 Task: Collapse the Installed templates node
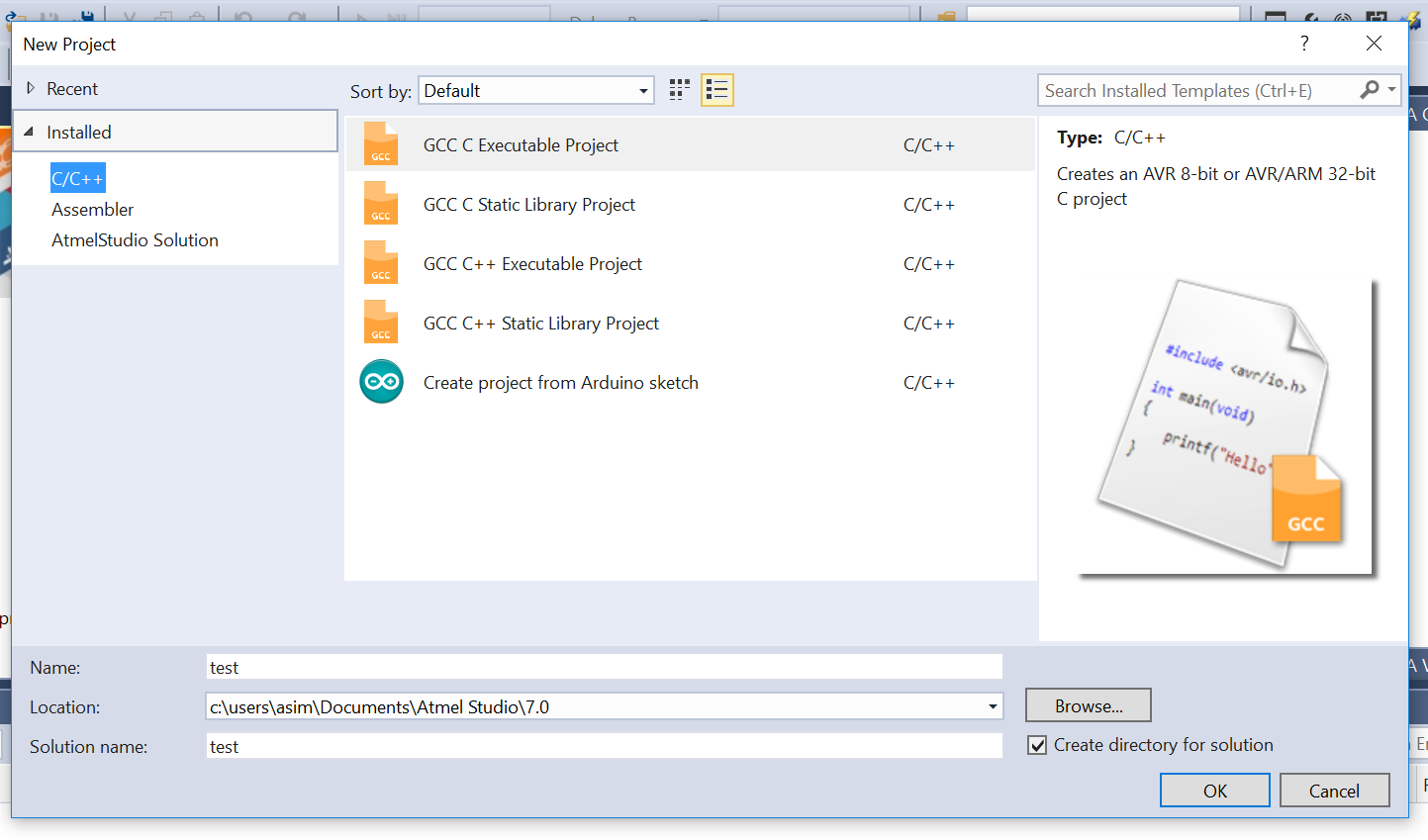click(x=29, y=132)
